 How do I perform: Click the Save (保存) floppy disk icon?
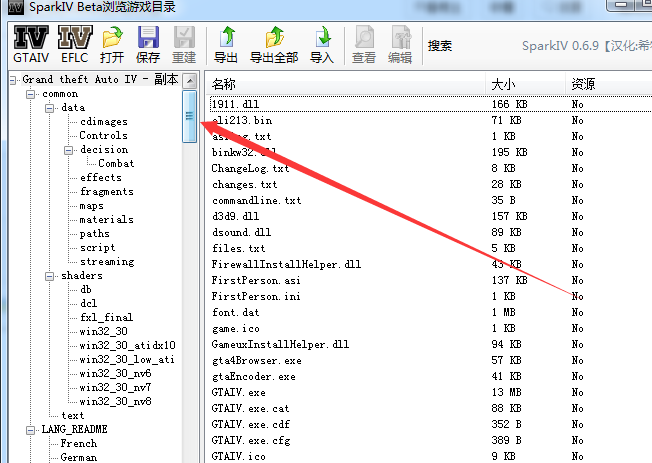click(148, 38)
